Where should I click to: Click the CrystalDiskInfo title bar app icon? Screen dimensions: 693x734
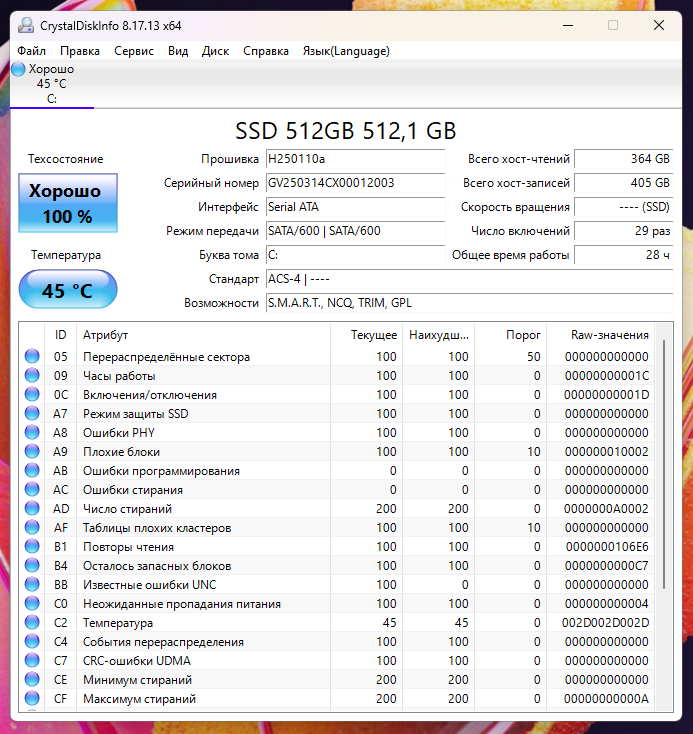pyautogui.click(x=26, y=26)
